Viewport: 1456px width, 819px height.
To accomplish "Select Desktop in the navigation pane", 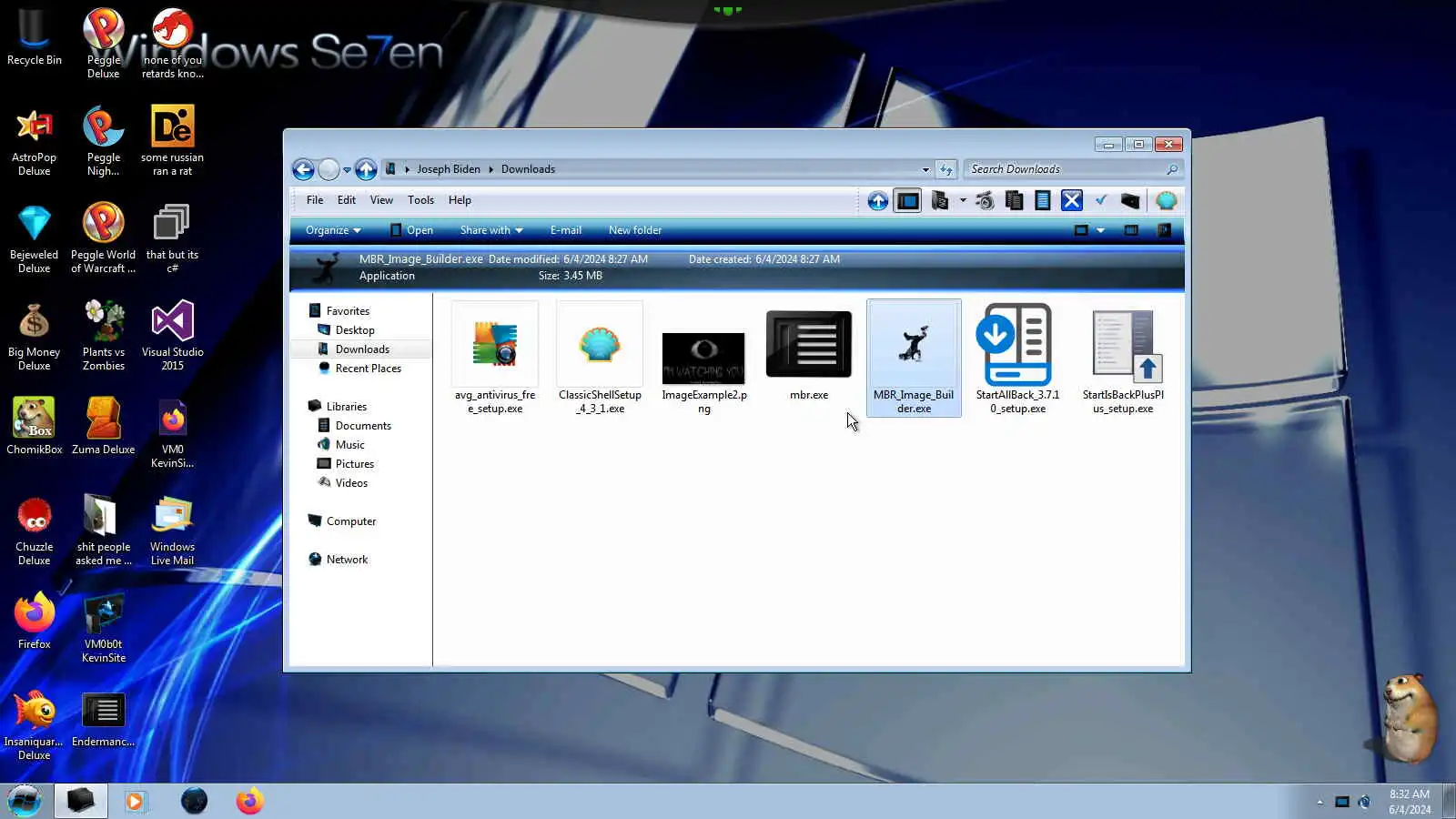I will point(355,330).
